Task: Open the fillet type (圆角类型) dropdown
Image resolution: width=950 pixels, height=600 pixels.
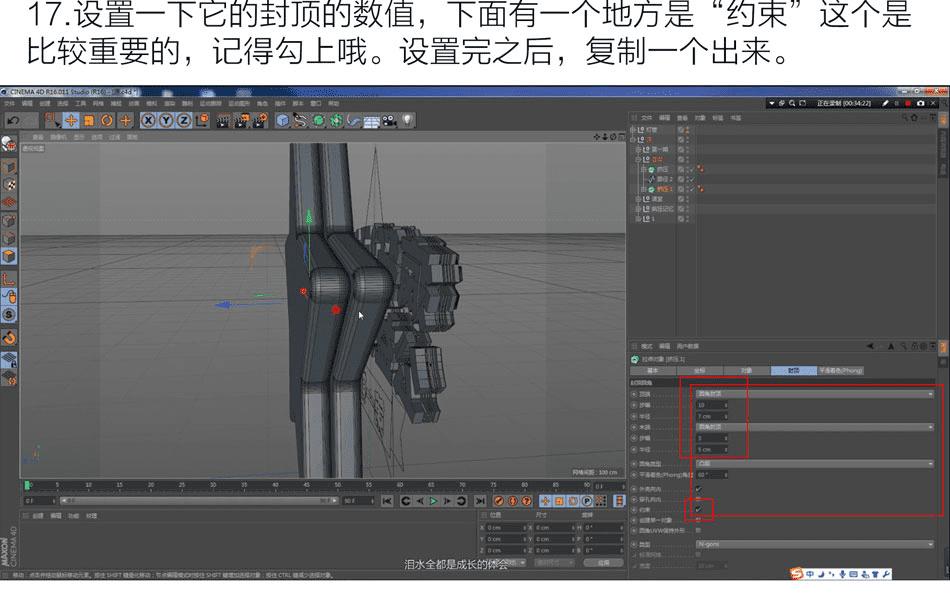Action: (x=815, y=464)
